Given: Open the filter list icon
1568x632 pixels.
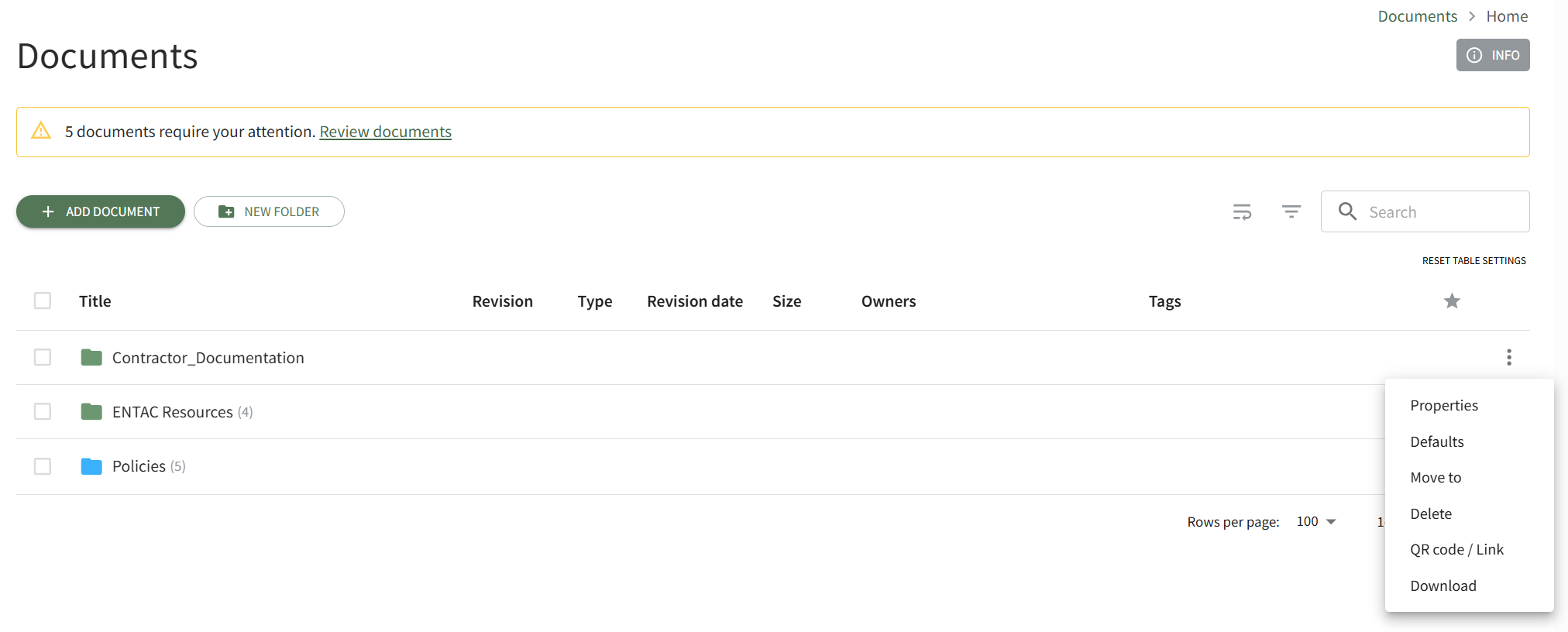Looking at the screenshot, I should 1291,211.
